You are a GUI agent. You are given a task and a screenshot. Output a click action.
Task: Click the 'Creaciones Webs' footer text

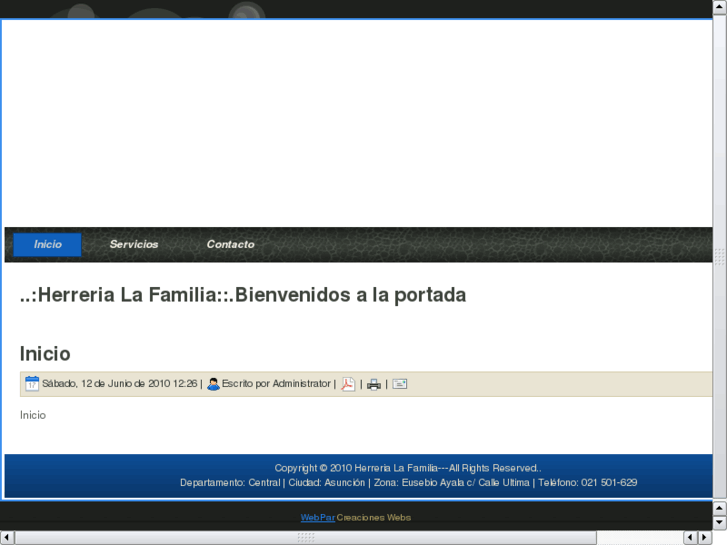tap(374, 517)
